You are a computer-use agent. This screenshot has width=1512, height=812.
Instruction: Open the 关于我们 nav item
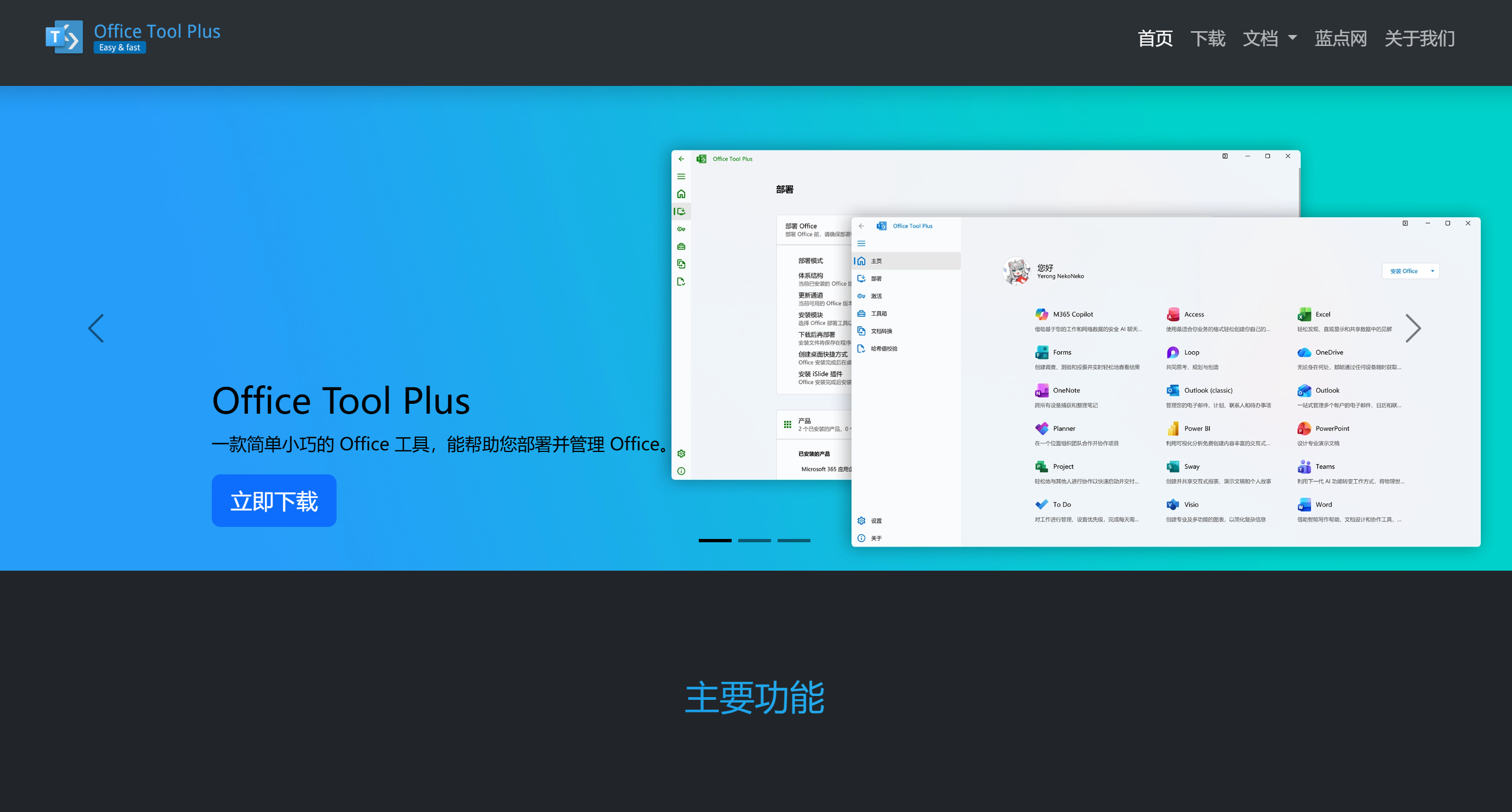click(x=1420, y=39)
